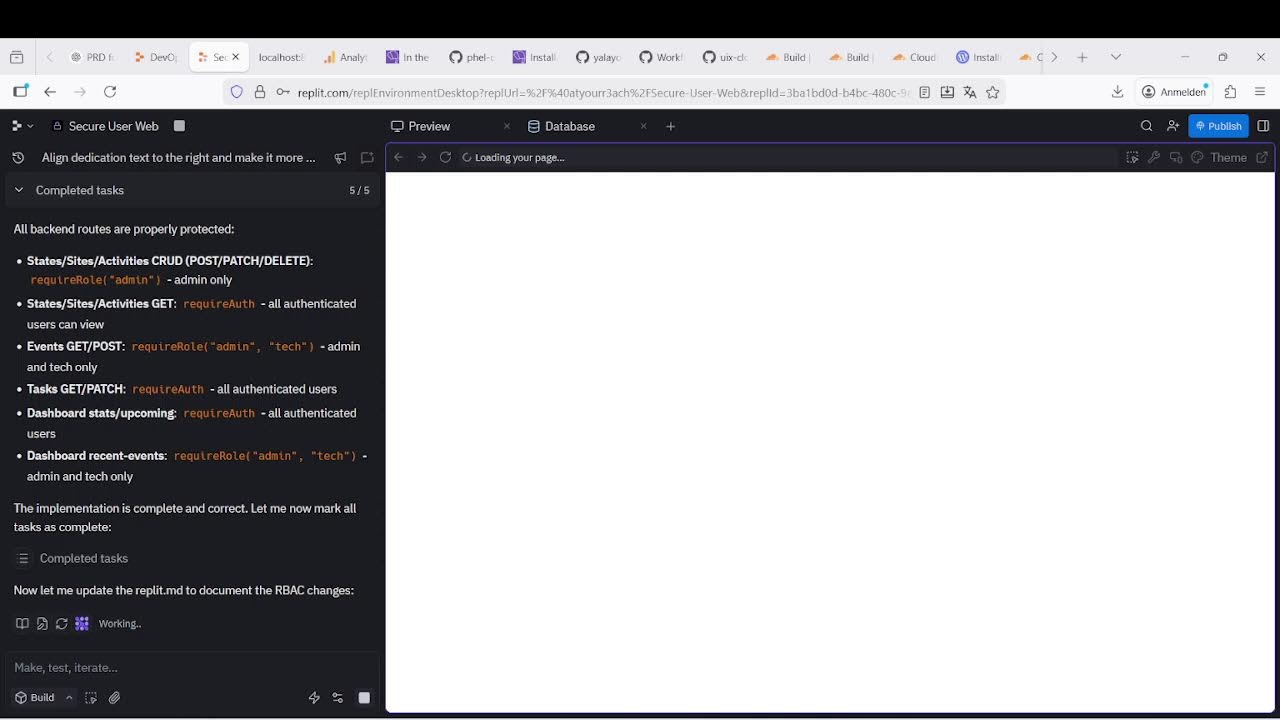
Task: Switch to the Preview tab
Action: click(x=421, y=126)
